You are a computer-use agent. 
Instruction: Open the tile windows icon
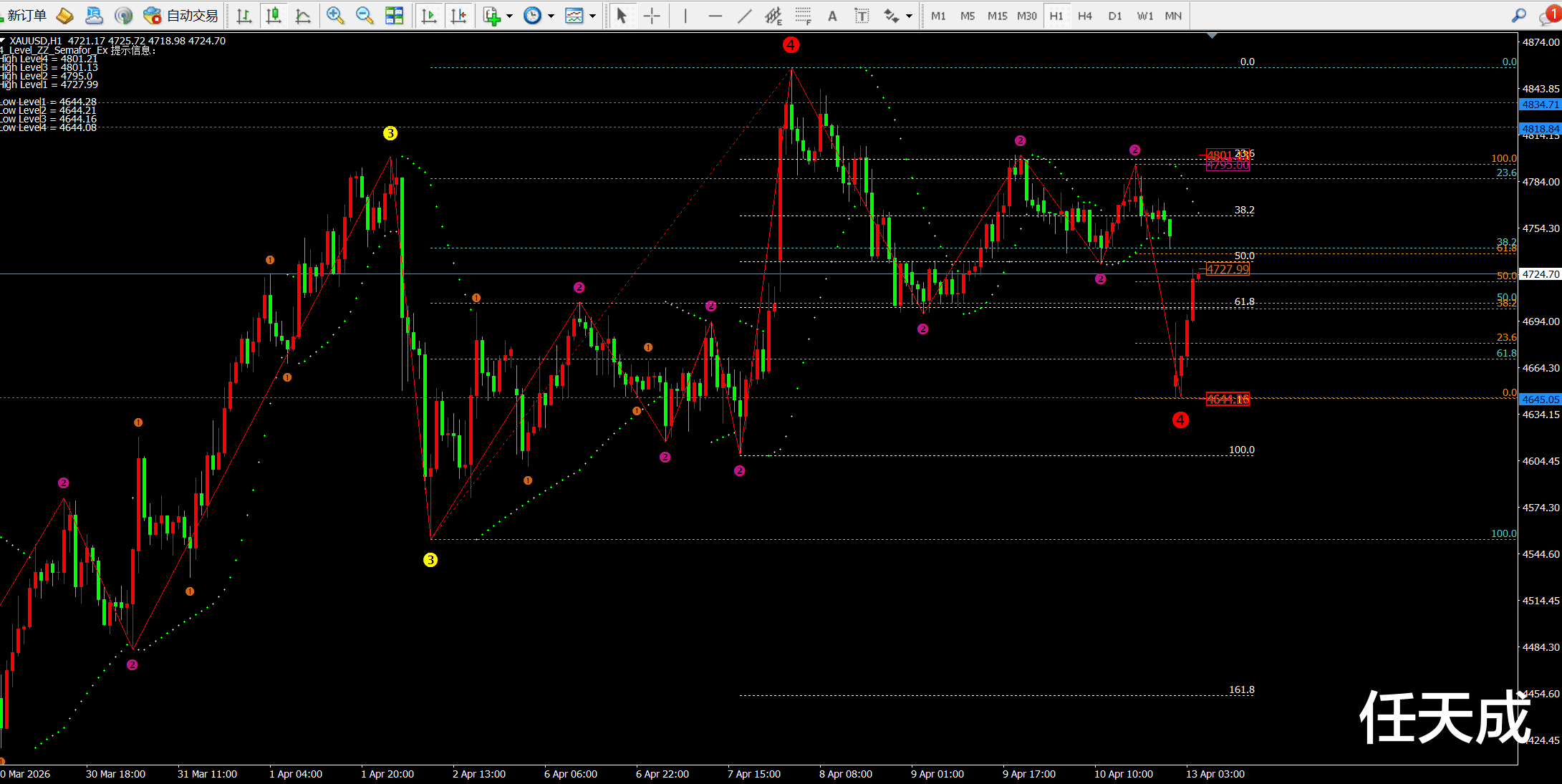click(394, 15)
